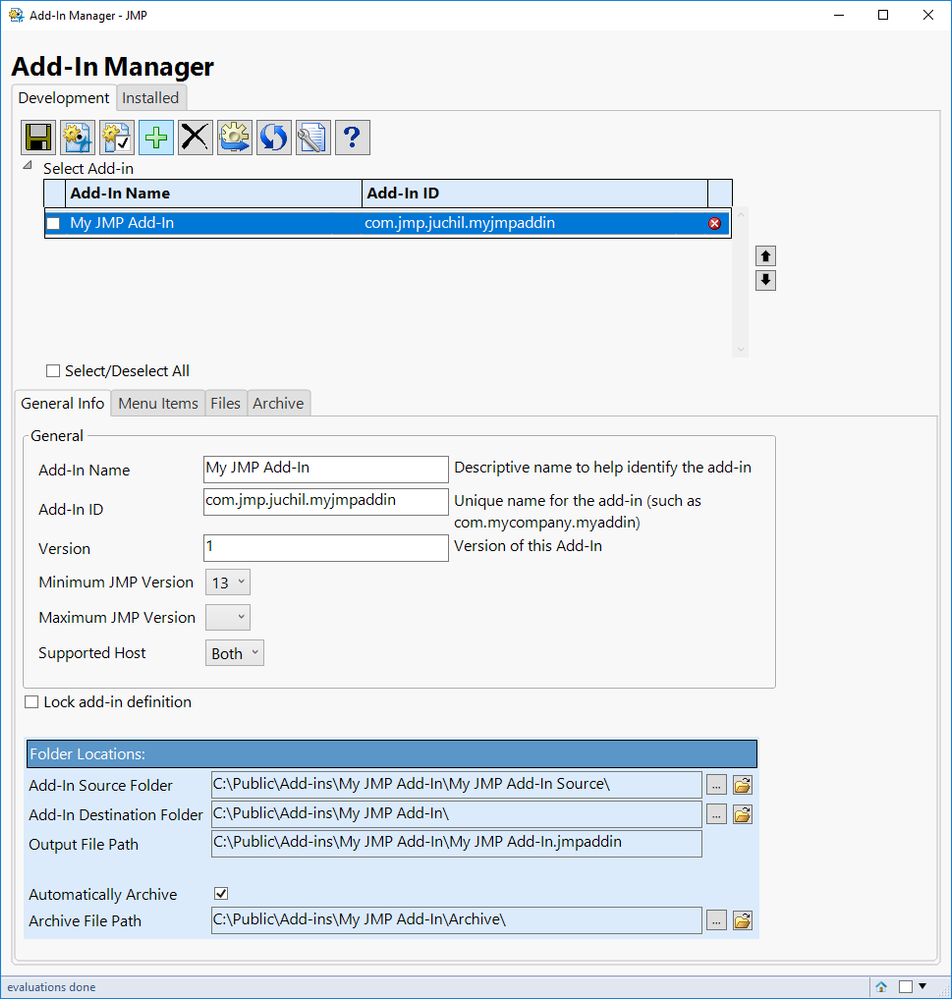Click the add-in list vertical scrollbar

(x=740, y=282)
